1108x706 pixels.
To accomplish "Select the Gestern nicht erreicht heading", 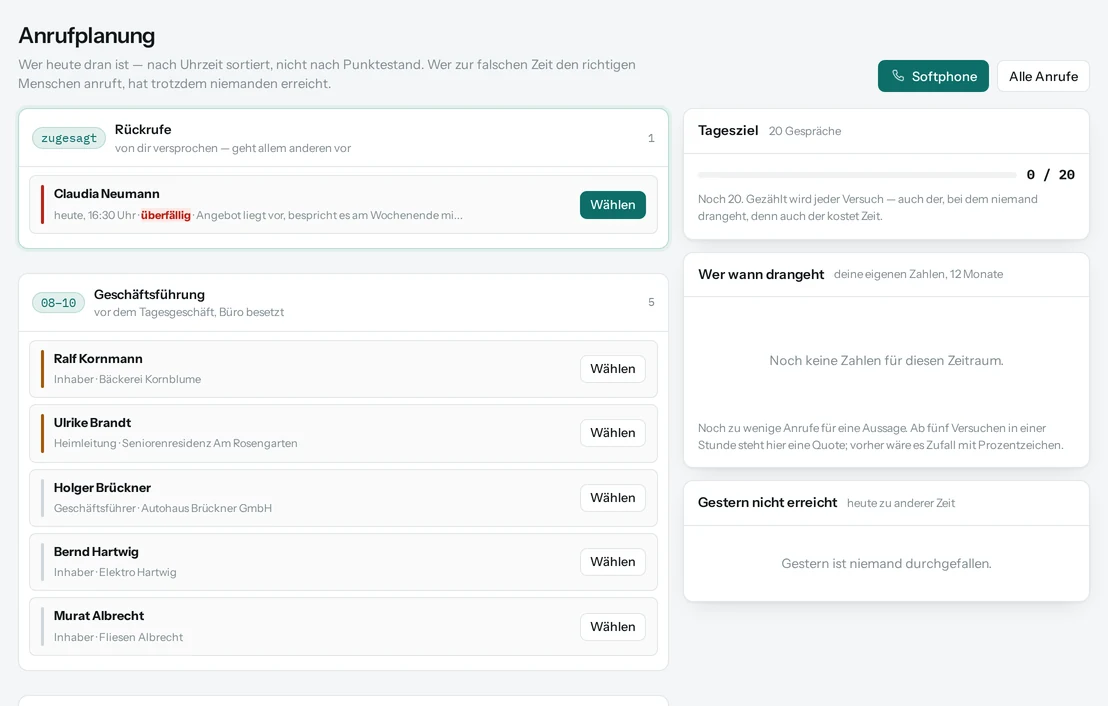I will 767,502.
